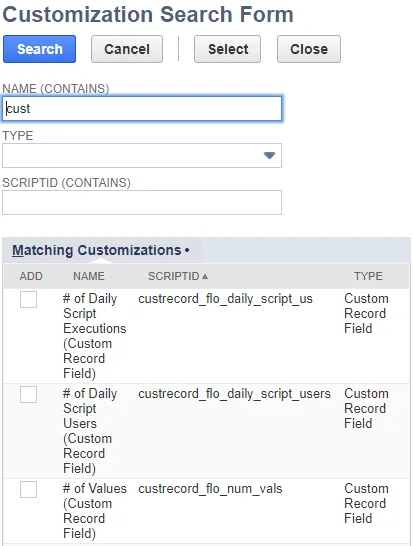Open the Type dropdown list
The height and width of the screenshot is (546, 413).
tap(142, 155)
